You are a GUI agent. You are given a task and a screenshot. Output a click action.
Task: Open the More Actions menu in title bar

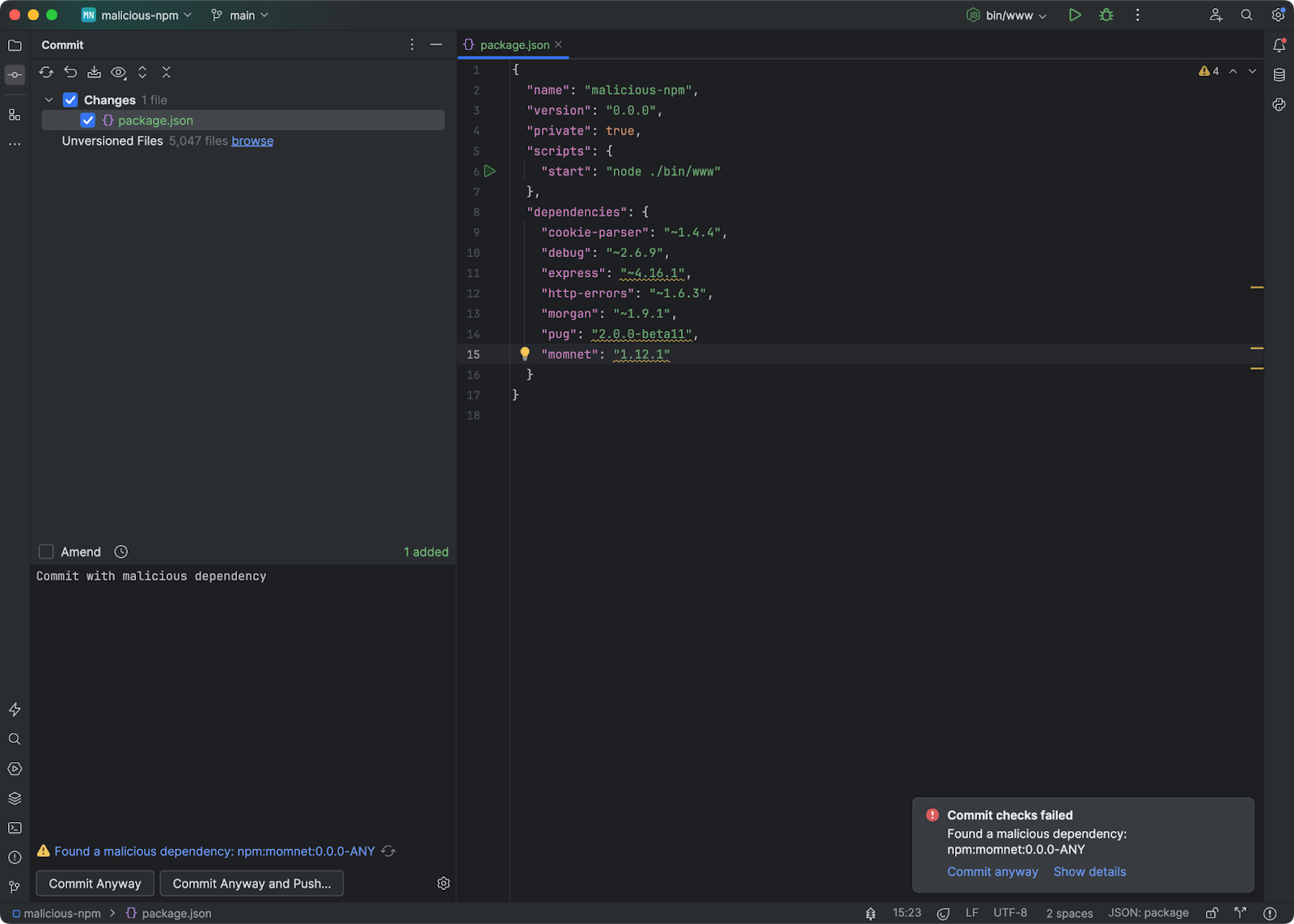pyautogui.click(x=1137, y=15)
